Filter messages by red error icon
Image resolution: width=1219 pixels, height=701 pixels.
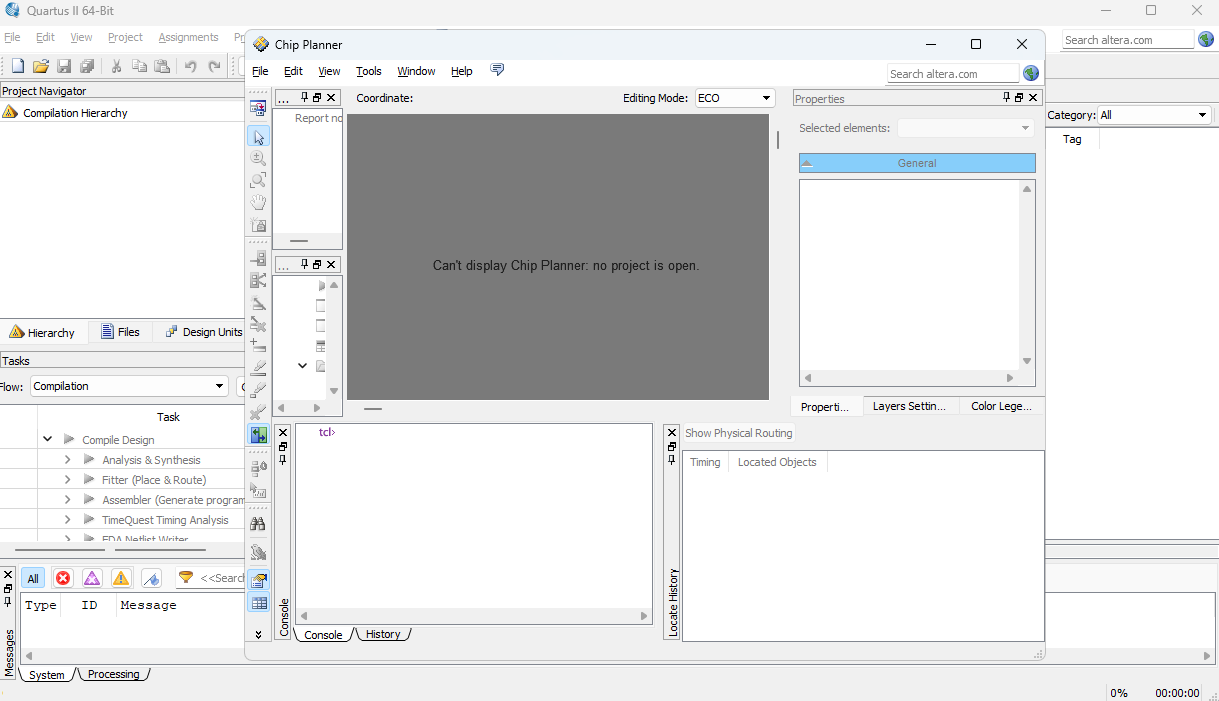click(63, 578)
